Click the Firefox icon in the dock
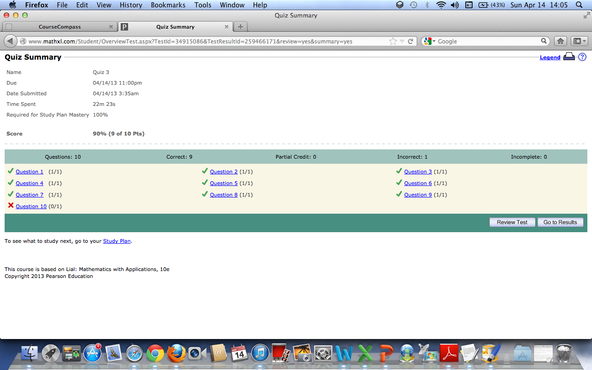Image resolution: width=592 pixels, height=370 pixels. click(x=176, y=354)
